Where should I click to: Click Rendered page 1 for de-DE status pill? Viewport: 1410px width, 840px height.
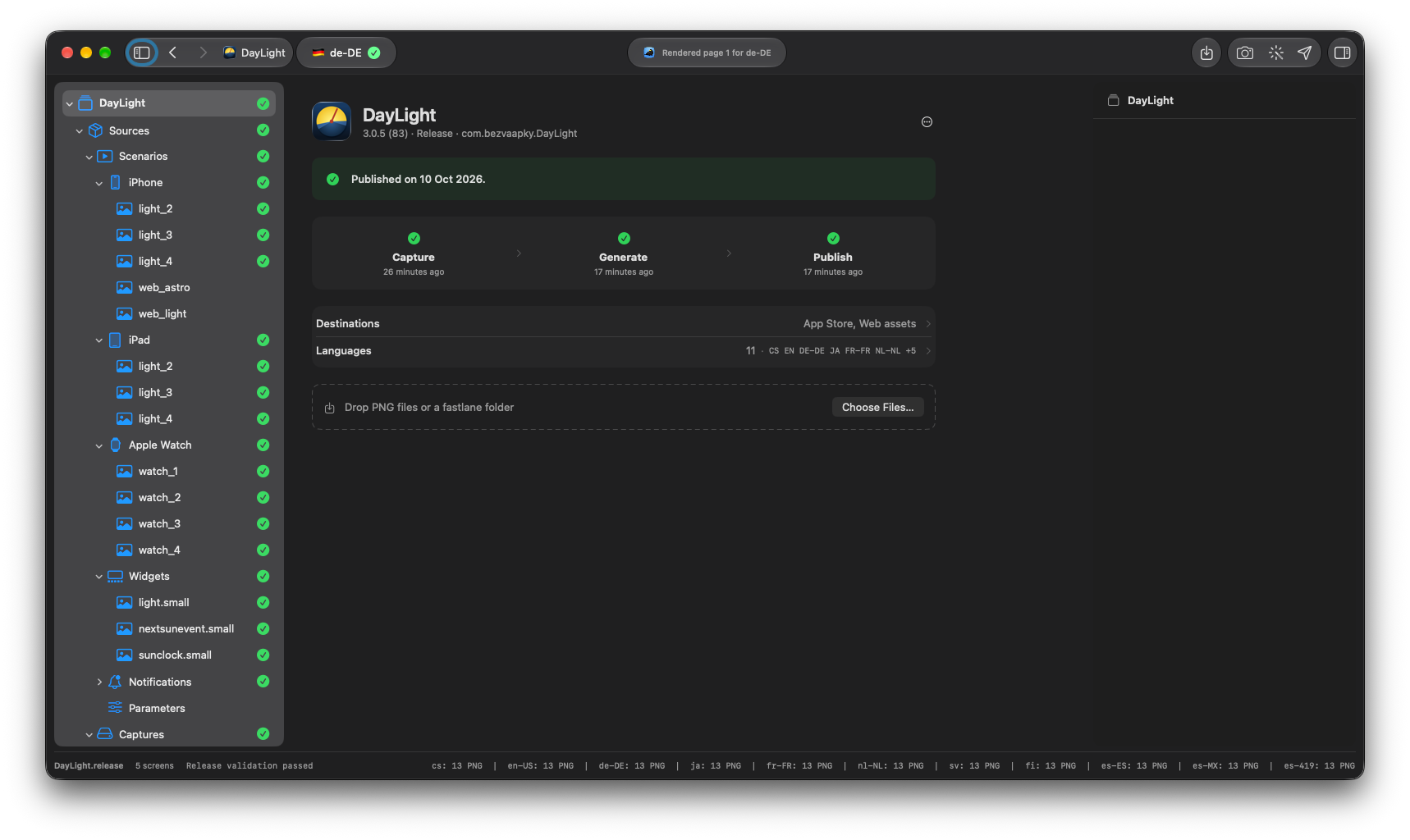coord(707,52)
